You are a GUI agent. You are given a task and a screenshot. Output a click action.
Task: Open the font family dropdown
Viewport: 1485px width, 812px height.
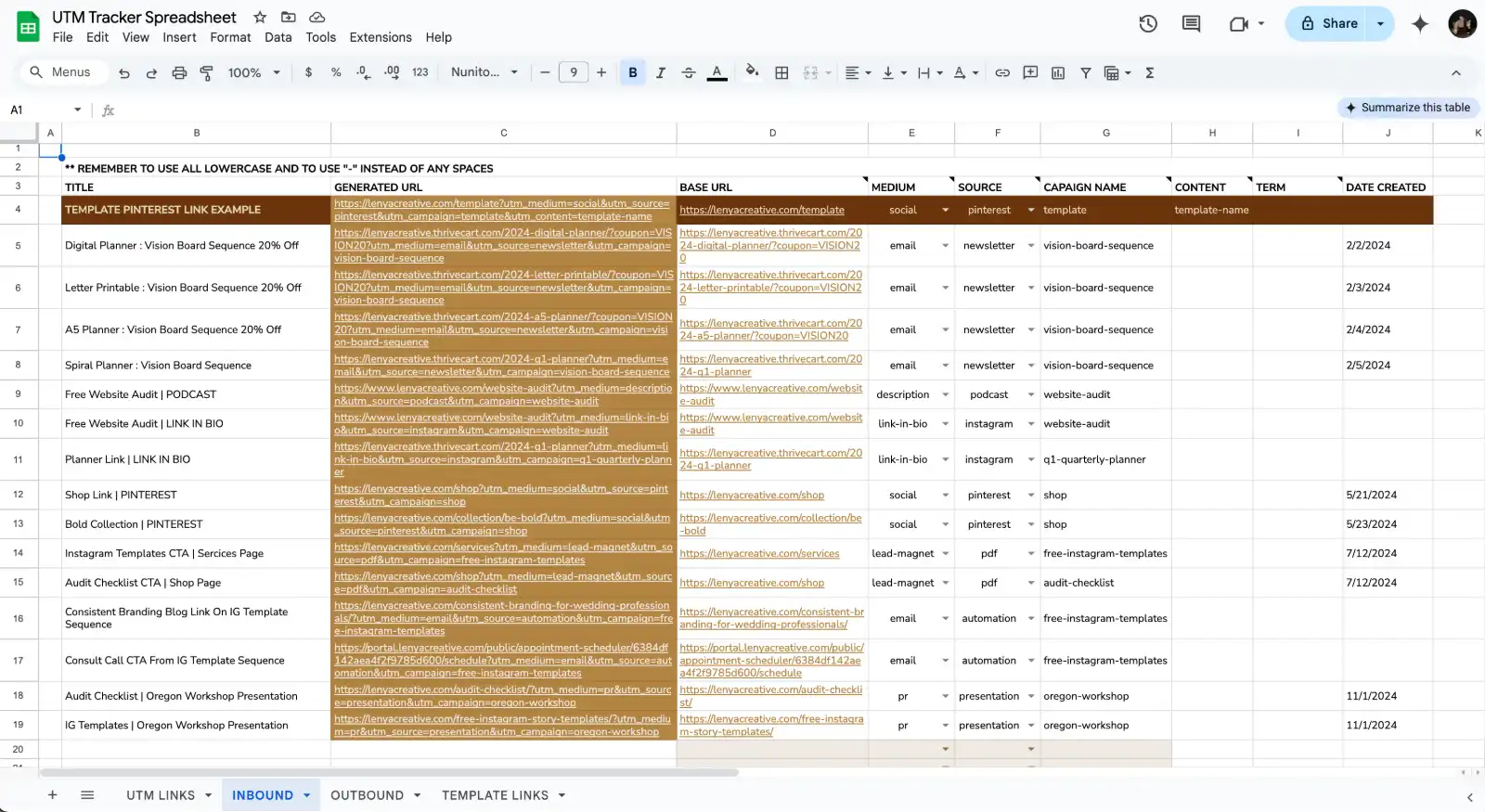[x=484, y=72]
